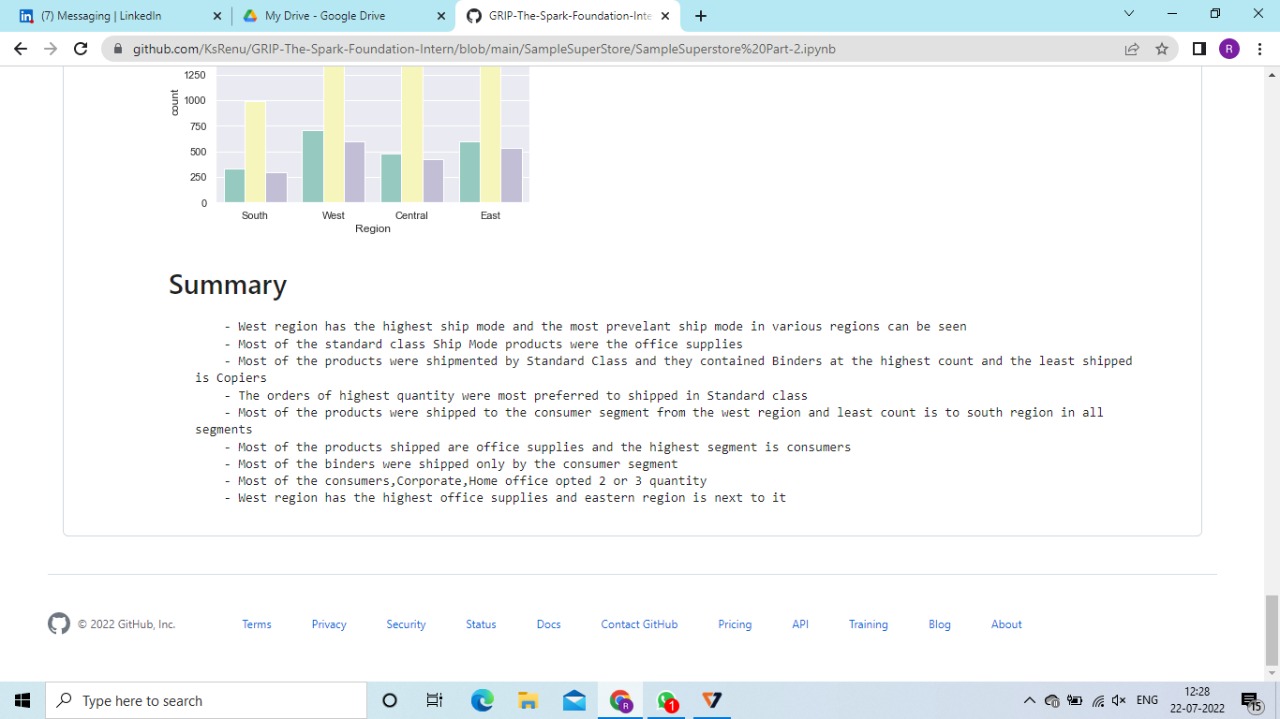Open File Explorer from the taskbar
This screenshot has height=719, width=1280.
pos(528,700)
